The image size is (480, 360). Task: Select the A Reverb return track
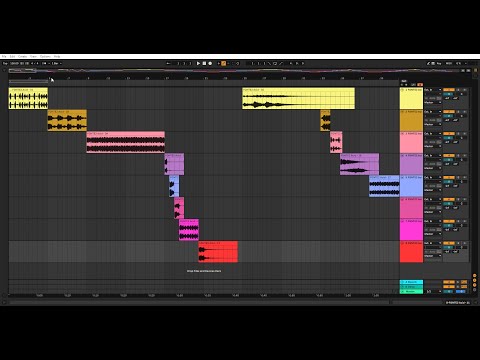411,282
